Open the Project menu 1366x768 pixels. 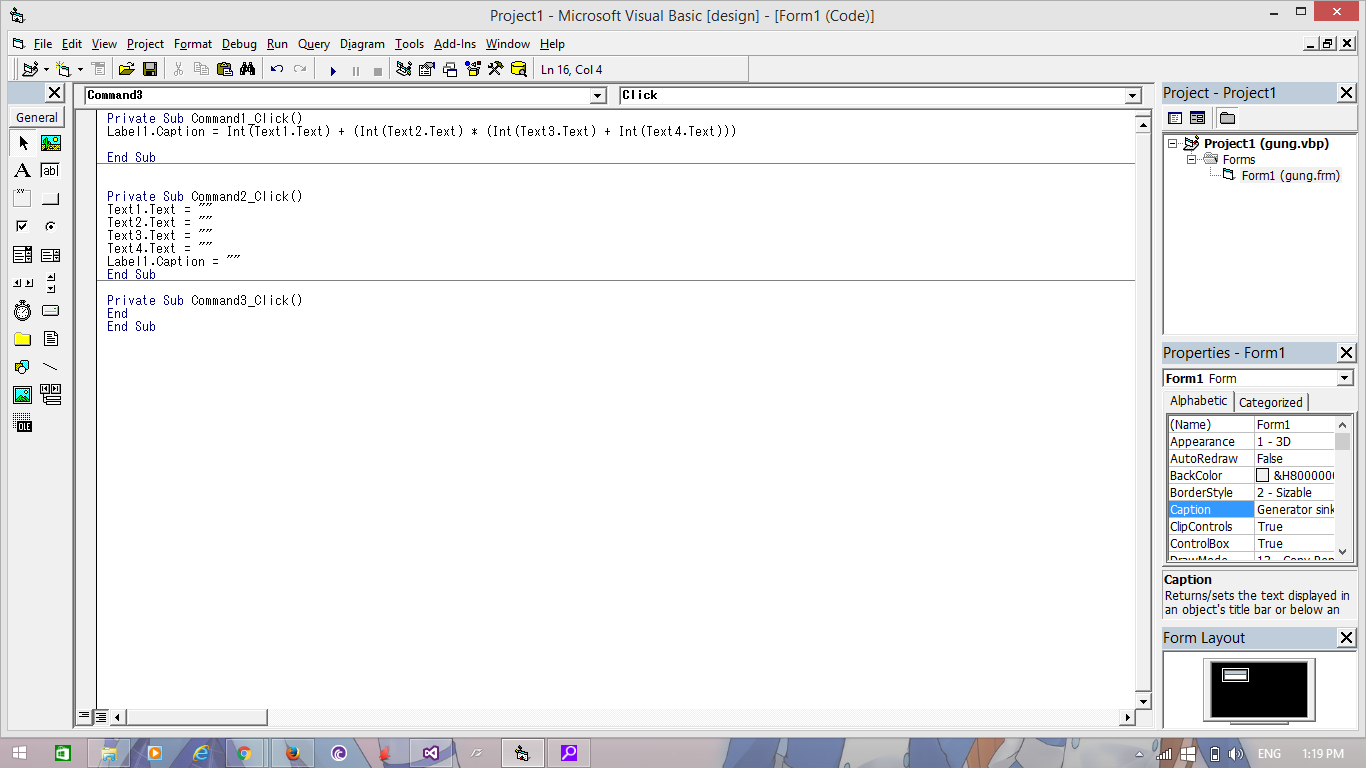145,44
